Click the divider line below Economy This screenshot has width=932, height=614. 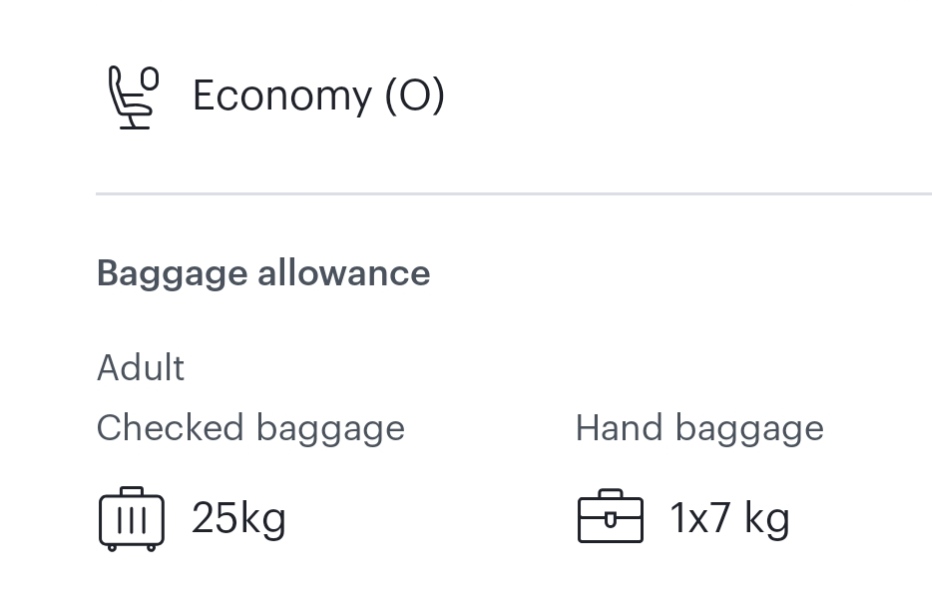coord(514,194)
